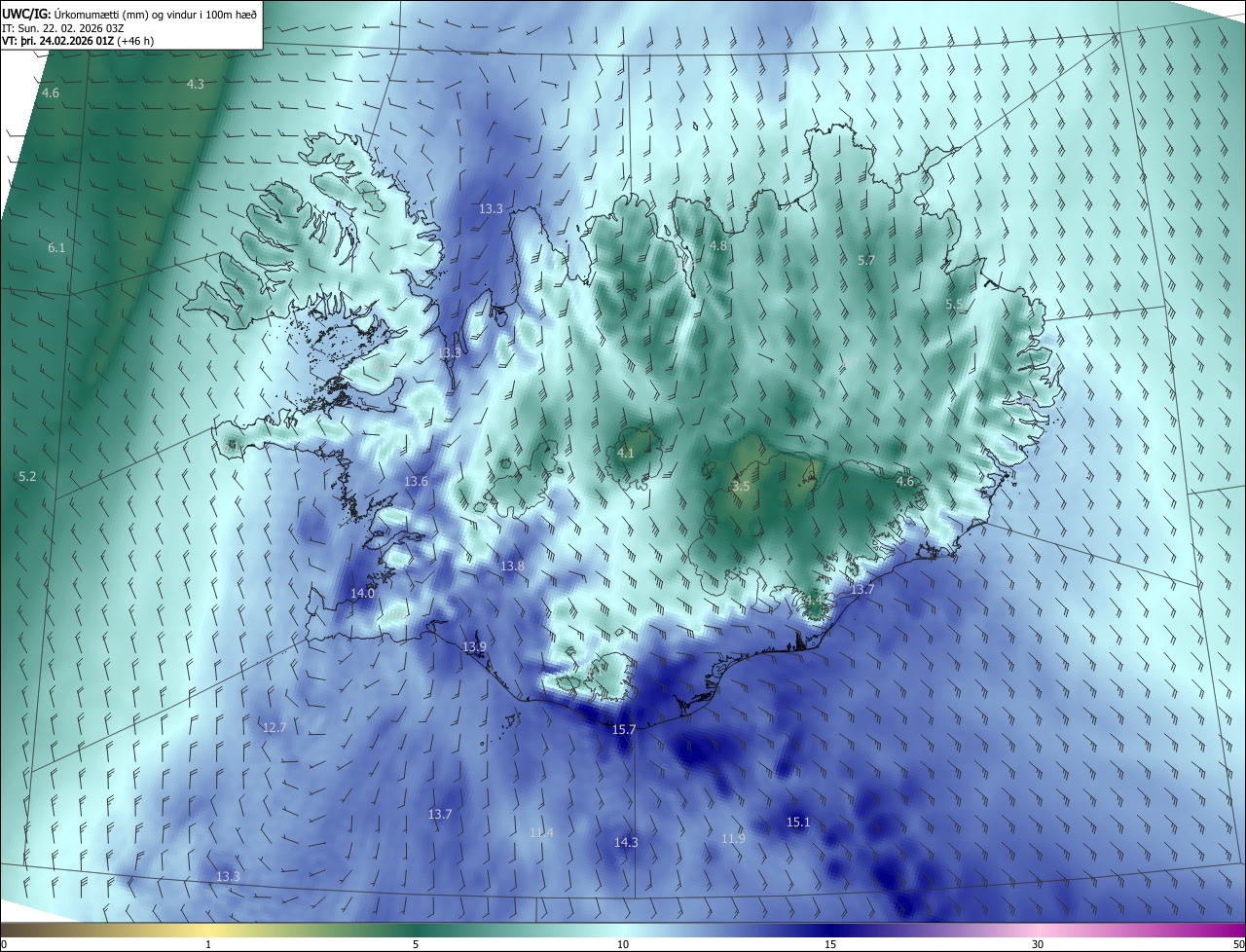Screen dimensions: 1246x952
Task: Click the 4.1 value label on the glacier
Action: click(626, 454)
